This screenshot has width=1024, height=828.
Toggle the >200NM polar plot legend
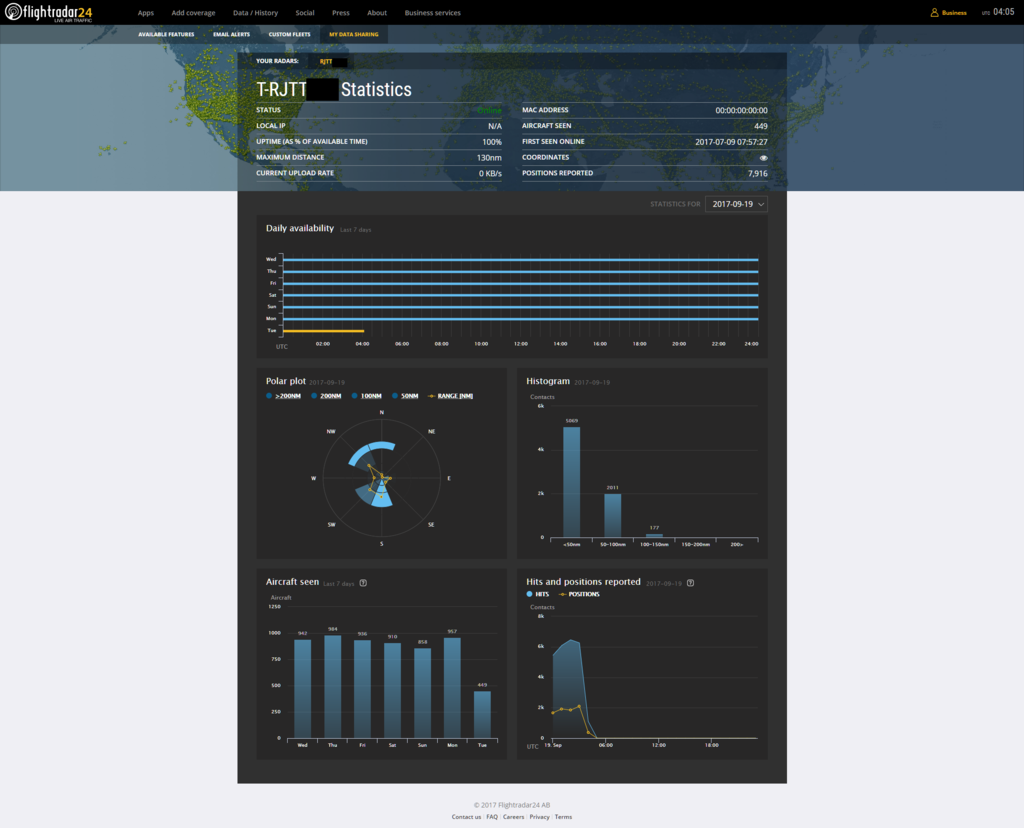click(x=283, y=396)
